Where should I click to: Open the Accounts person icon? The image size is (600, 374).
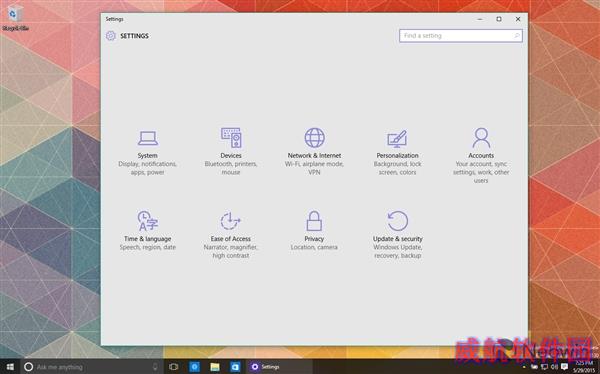[481, 138]
